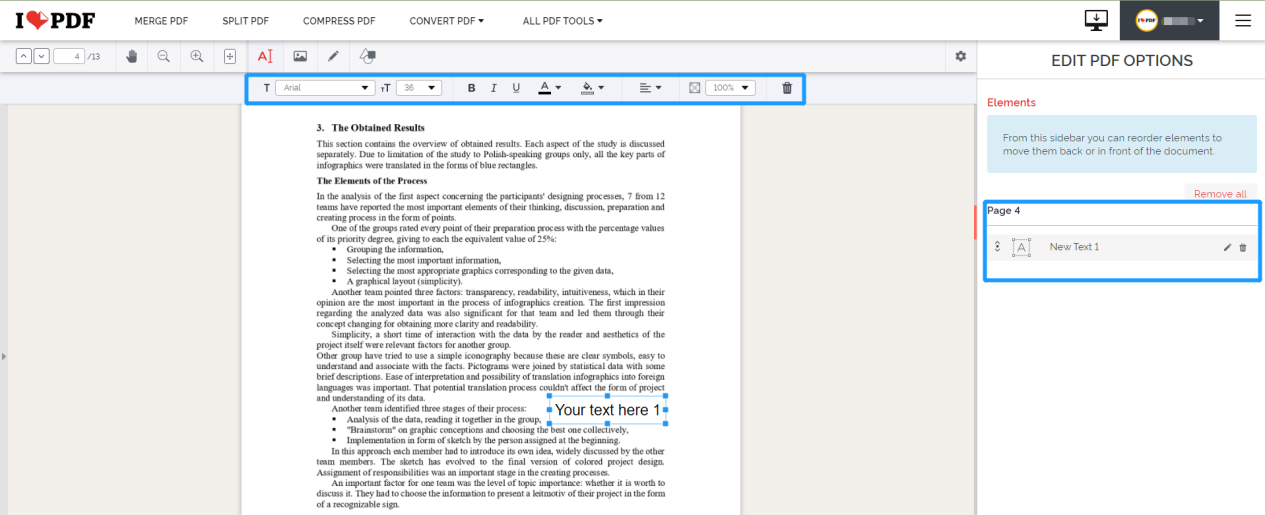Open the editor settings gear
This screenshot has height=515, width=1265.
961,57
